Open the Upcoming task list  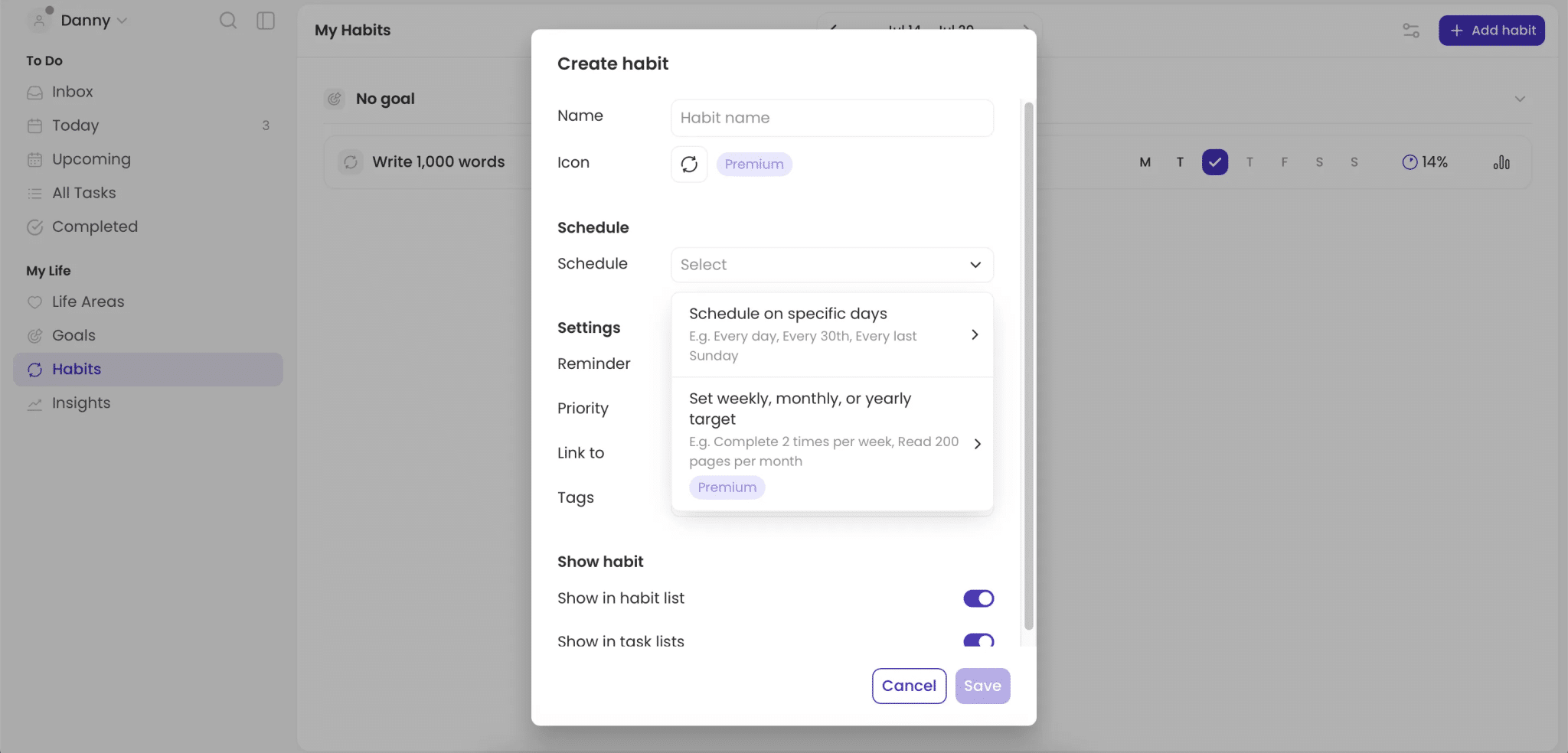[90, 159]
